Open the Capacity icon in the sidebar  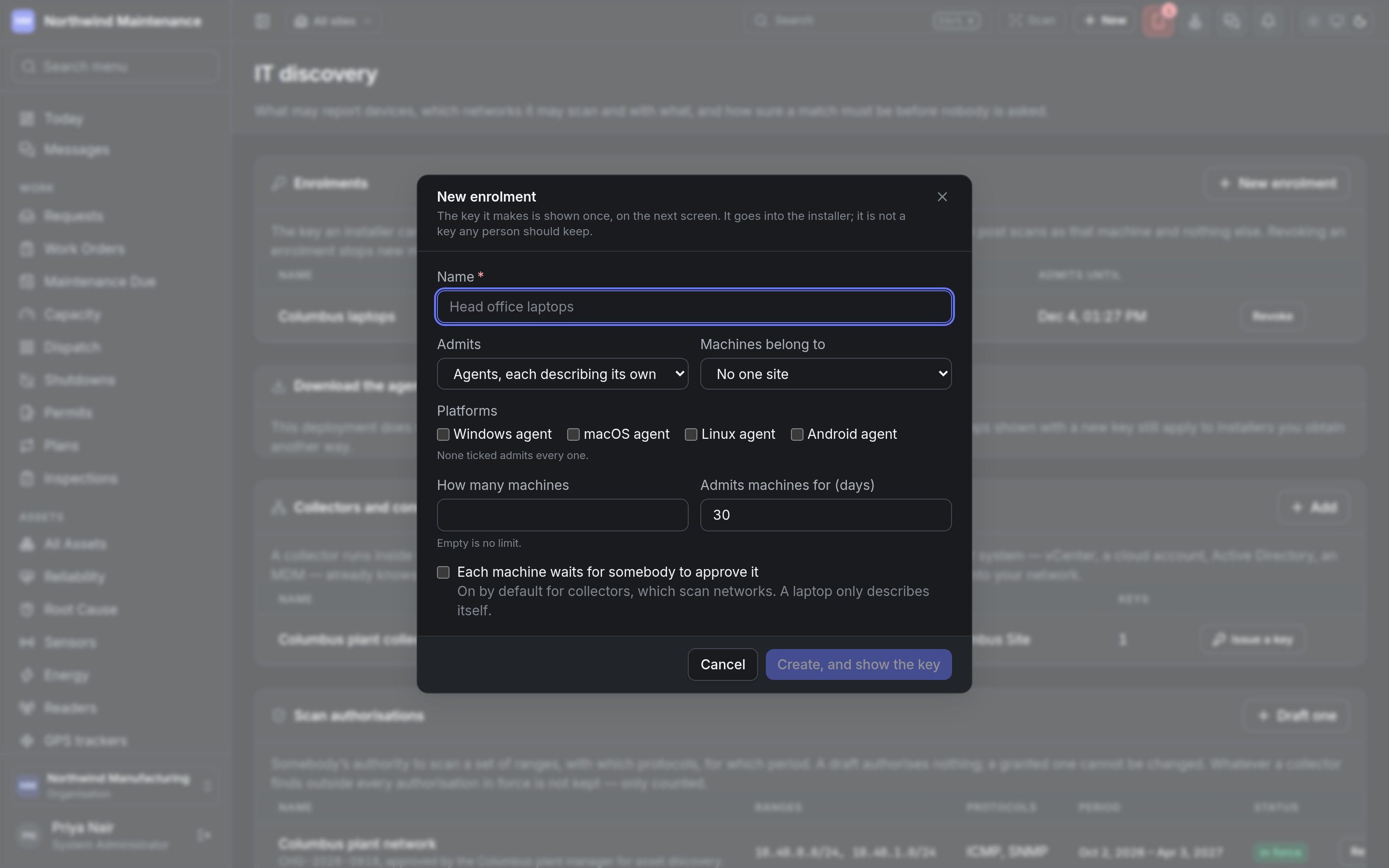[27, 314]
